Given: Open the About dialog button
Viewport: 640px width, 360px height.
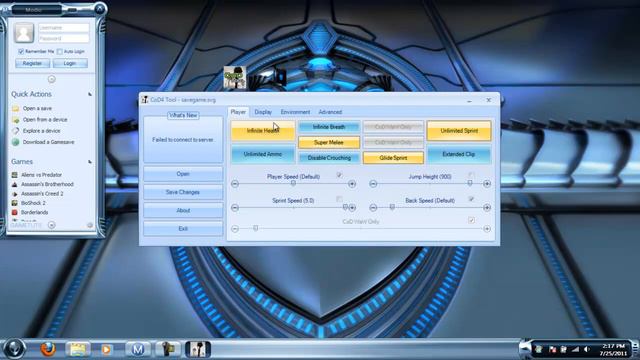Looking at the screenshot, I should tap(183, 210).
